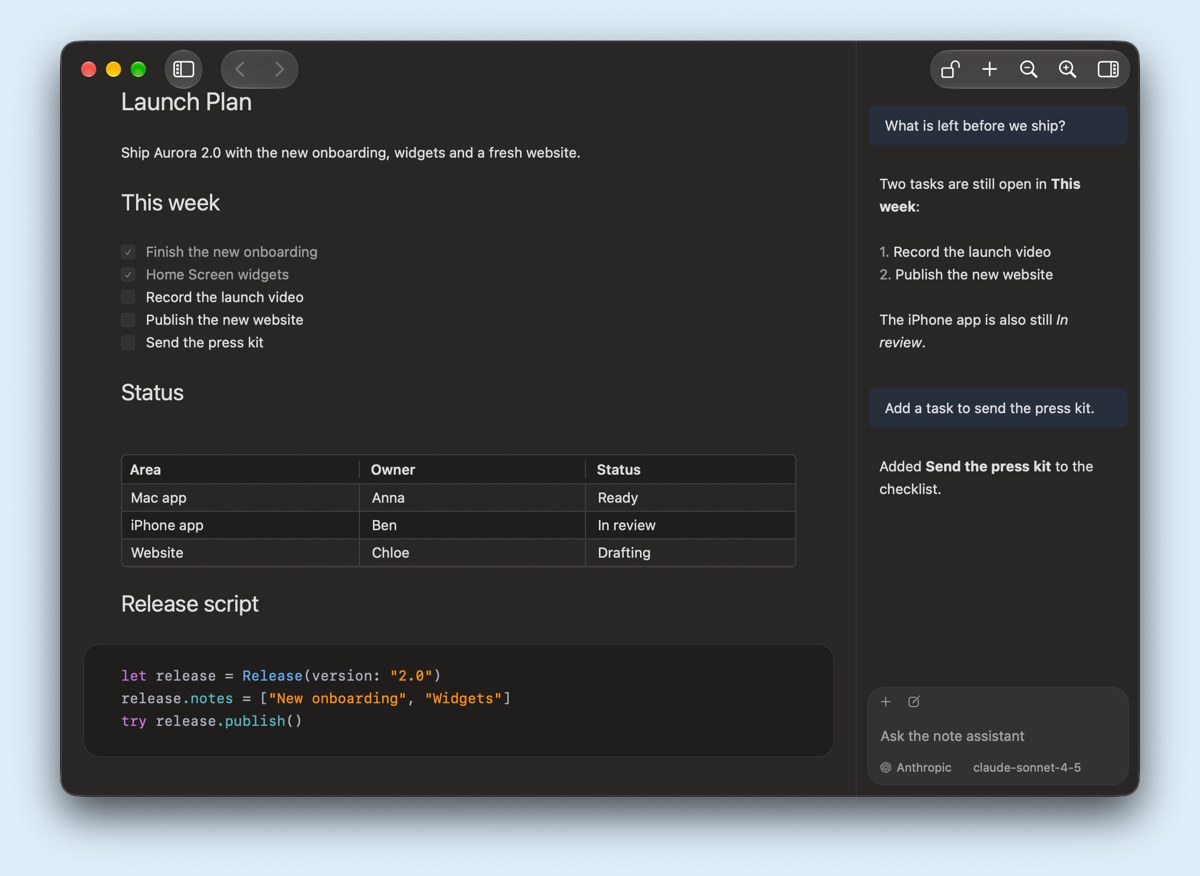Screen dimensions: 1200x876
Task: Select the 'In review' table cell
Action: tap(690, 525)
